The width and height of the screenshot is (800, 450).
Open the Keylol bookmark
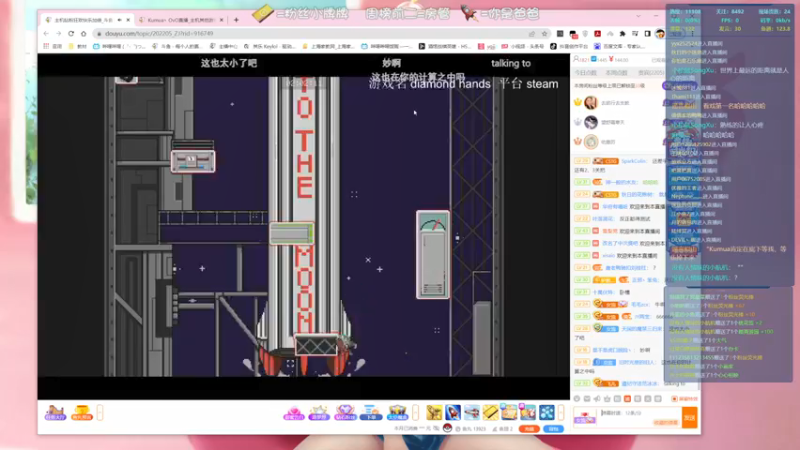(270, 46)
